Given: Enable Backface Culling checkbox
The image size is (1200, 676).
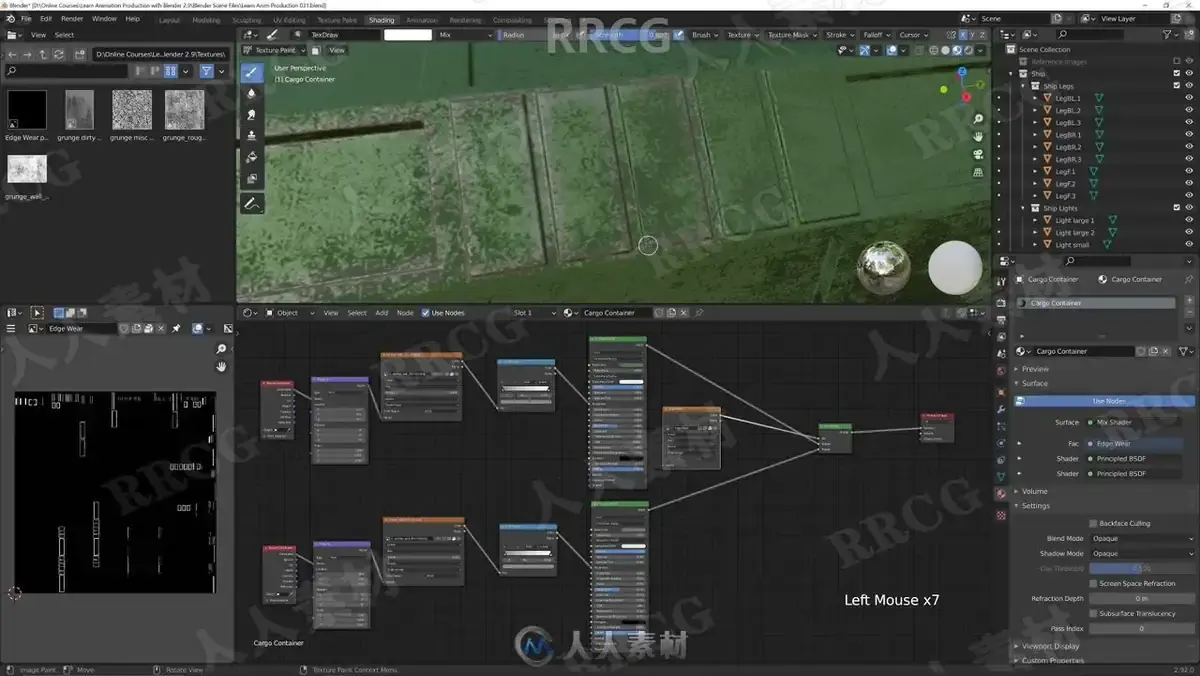Looking at the screenshot, I should click(1093, 523).
